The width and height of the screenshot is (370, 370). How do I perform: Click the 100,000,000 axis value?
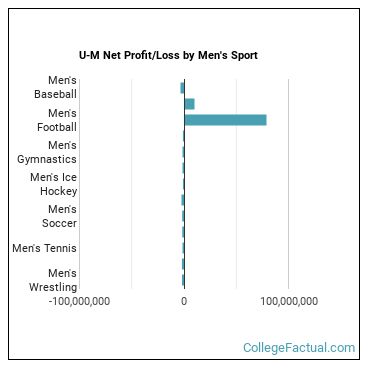point(289,301)
